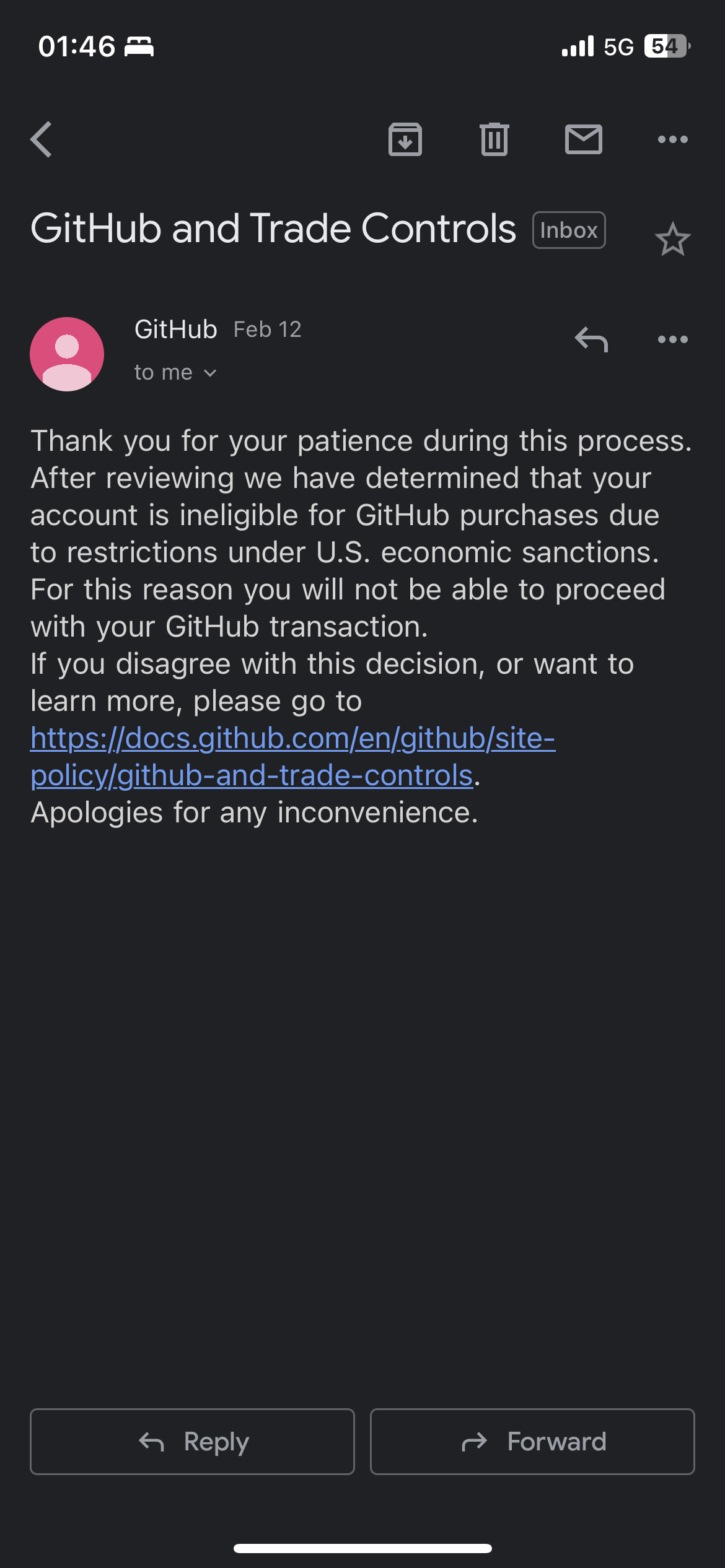Screen dimensions: 725x1568
Task: Mark email as unread envelope icon
Action: pyautogui.click(x=583, y=139)
